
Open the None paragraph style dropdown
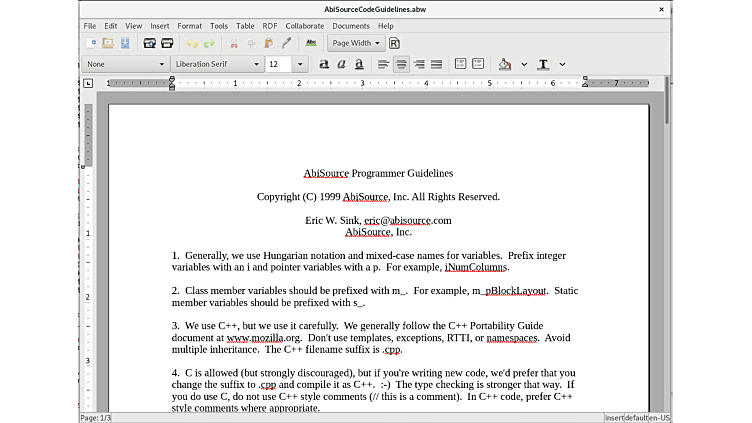click(126, 64)
